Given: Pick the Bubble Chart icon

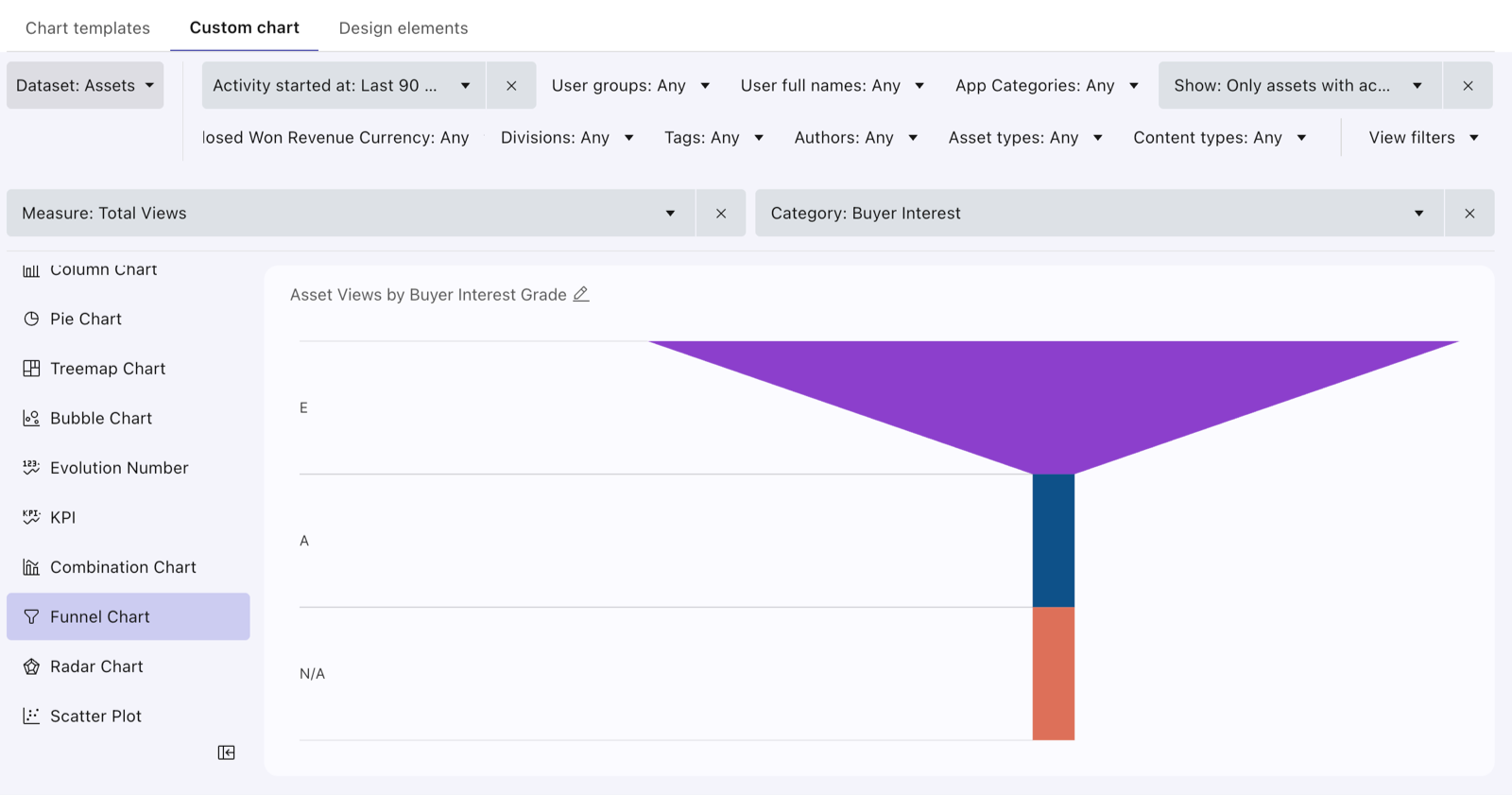Looking at the screenshot, I should [31, 418].
